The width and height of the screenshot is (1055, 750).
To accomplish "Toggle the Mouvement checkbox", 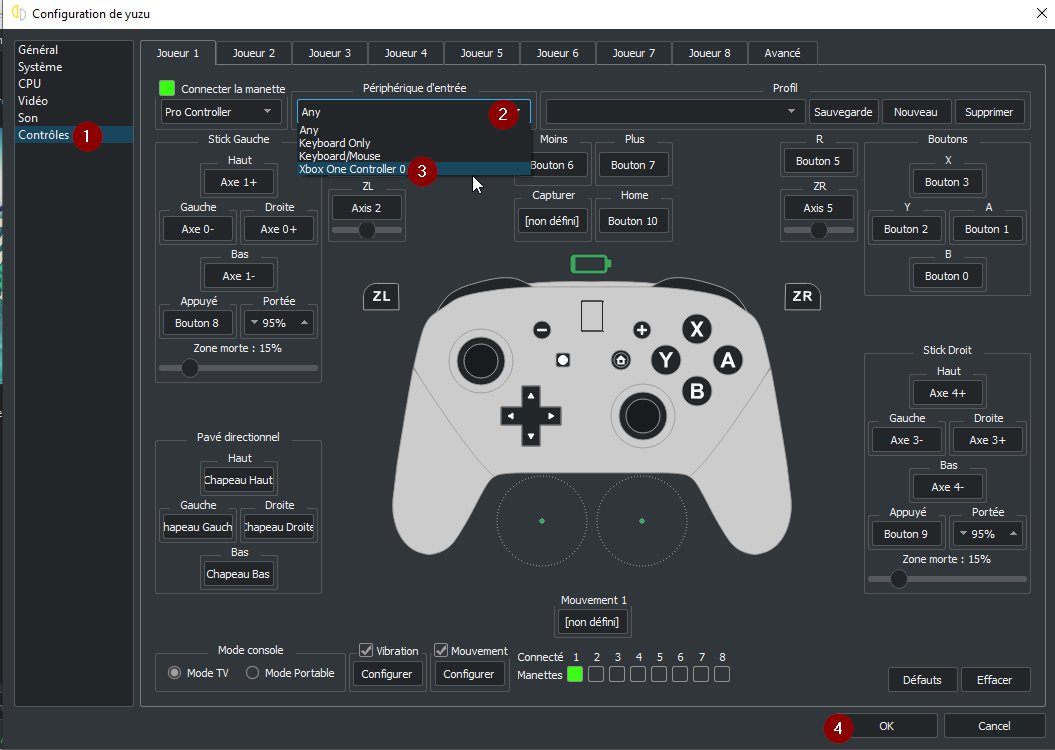I will (x=442, y=651).
